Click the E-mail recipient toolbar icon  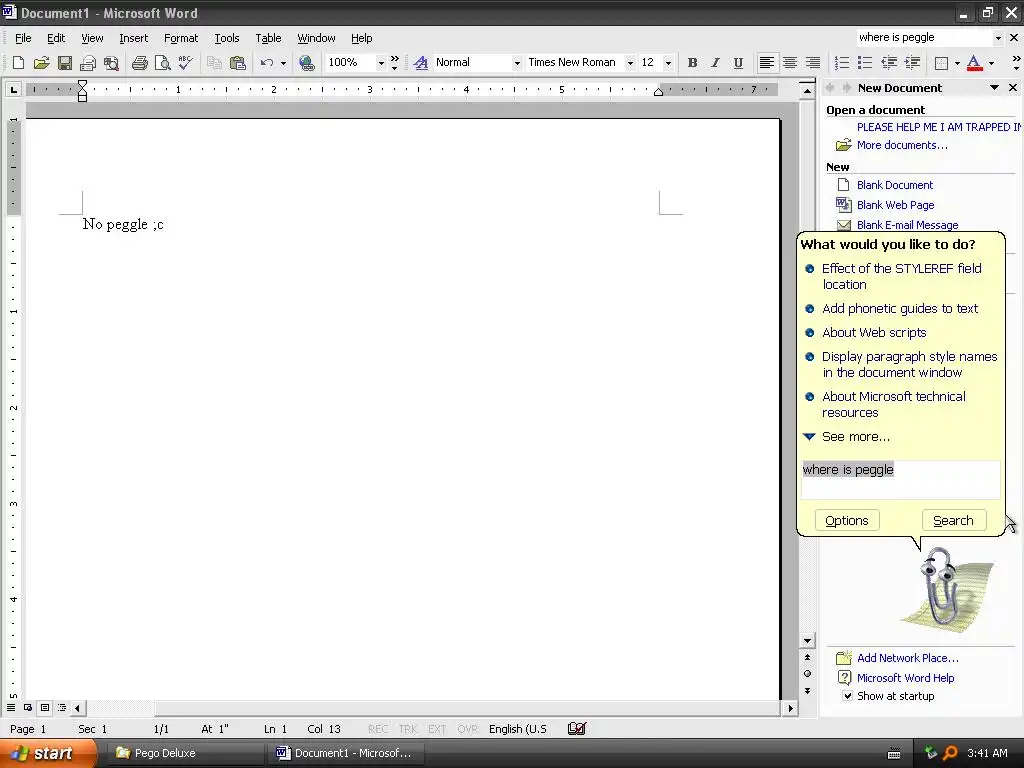88,63
